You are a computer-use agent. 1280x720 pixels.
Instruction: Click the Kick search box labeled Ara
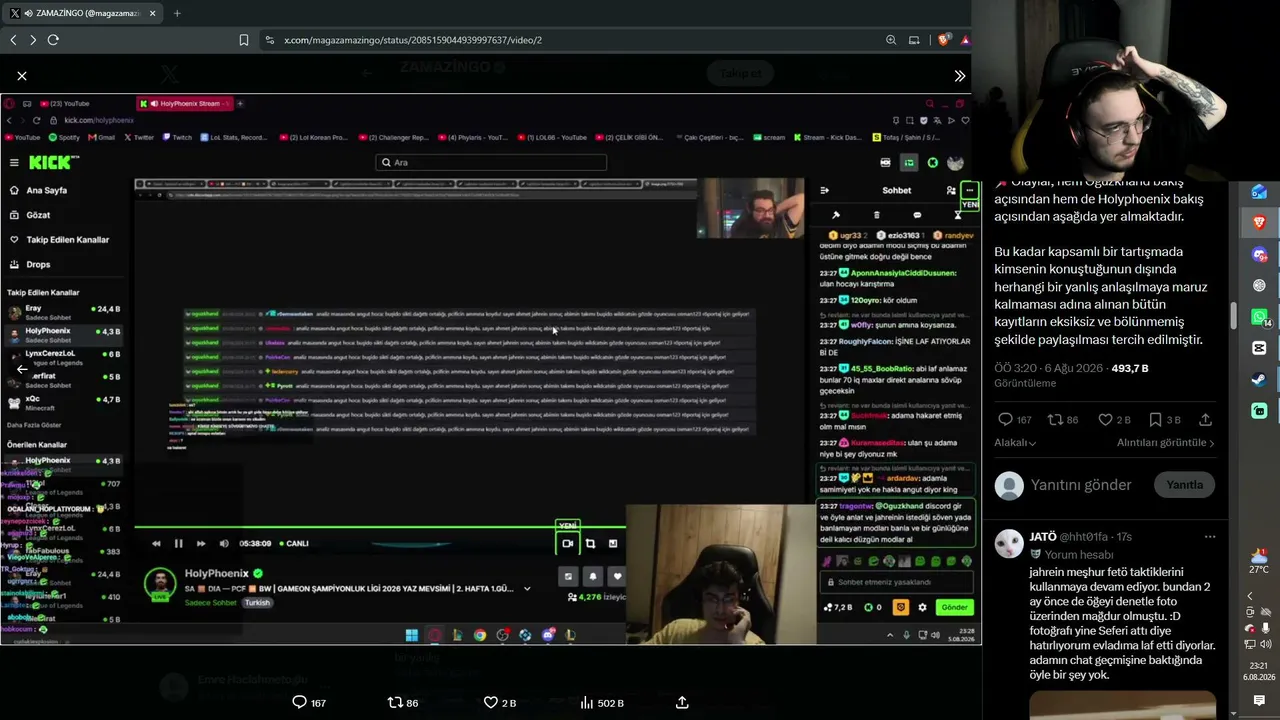491,162
